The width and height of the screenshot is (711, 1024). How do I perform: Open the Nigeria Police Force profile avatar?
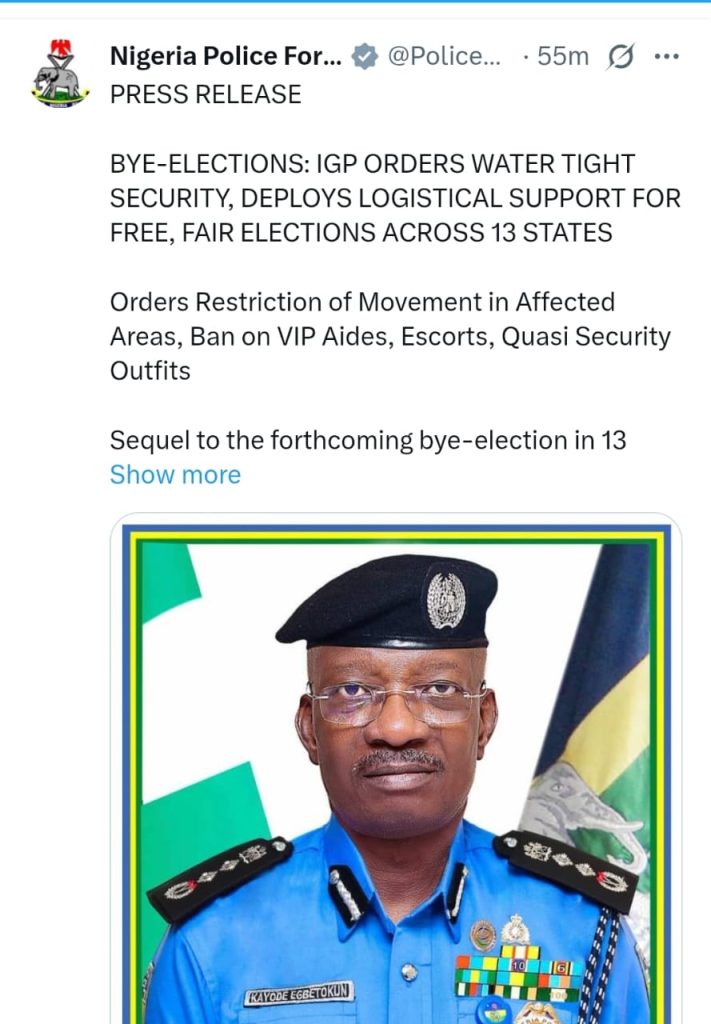coord(59,74)
